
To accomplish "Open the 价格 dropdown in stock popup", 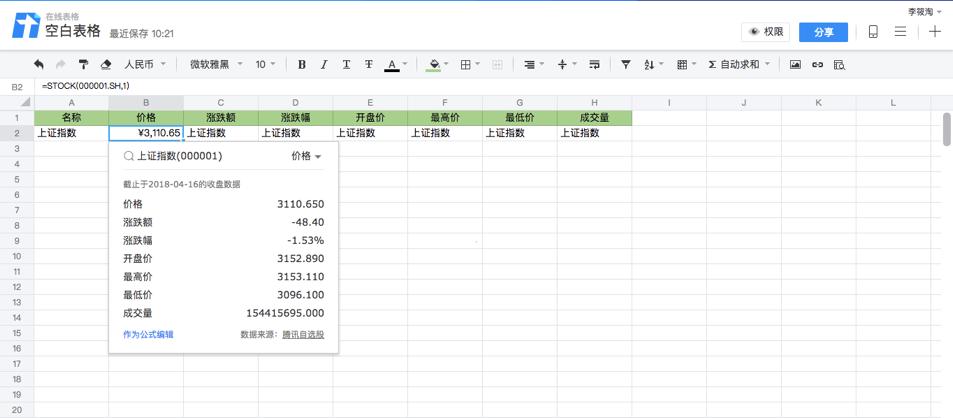I will click(x=306, y=156).
